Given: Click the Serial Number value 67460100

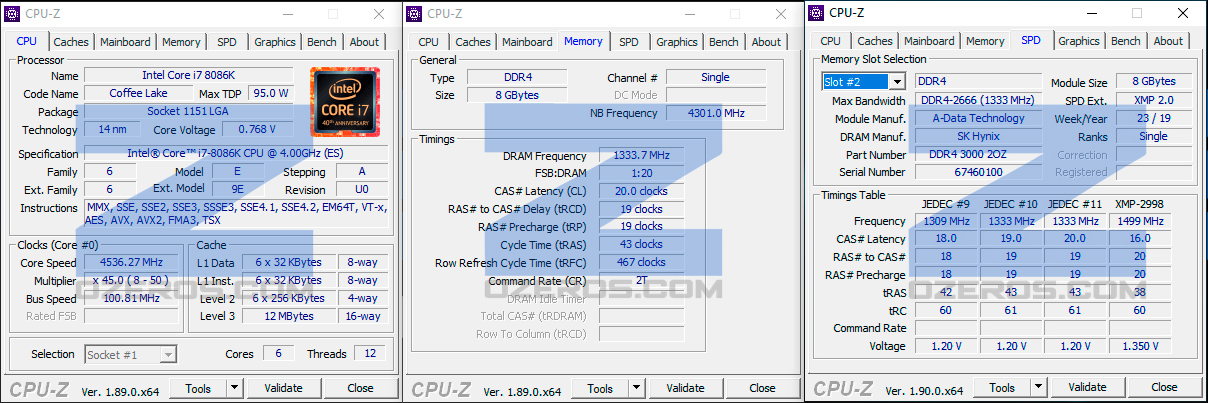Looking at the screenshot, I should pyautogui.click(x=978, y=173).
